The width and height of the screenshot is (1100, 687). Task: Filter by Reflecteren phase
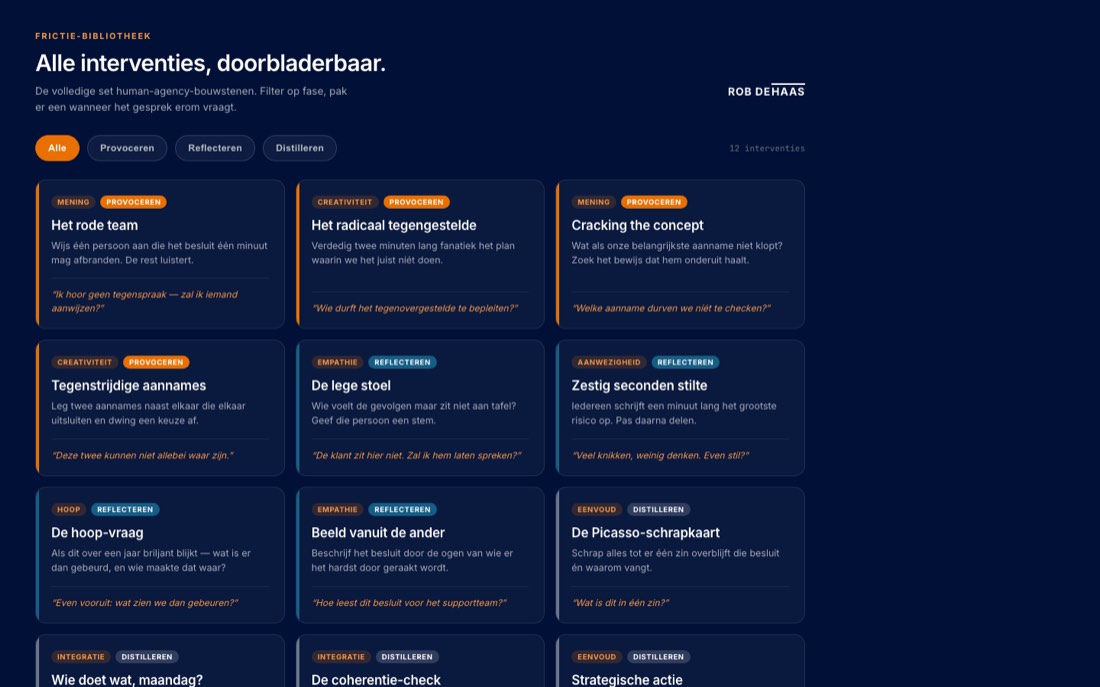pyautogui.click(x=215, y=148)
